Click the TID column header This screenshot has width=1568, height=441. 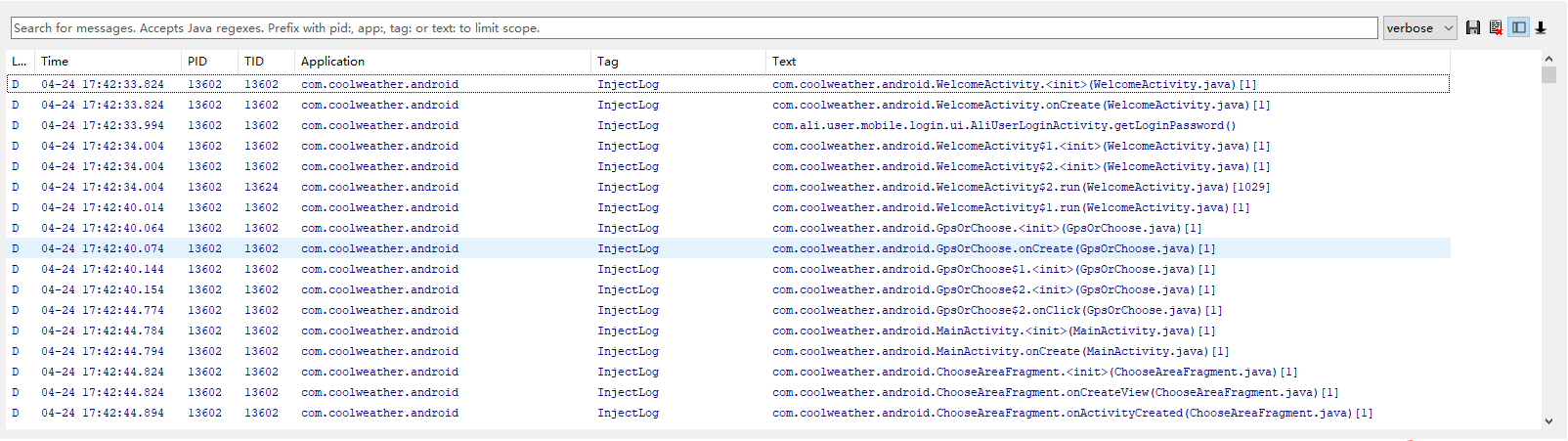tap(267, 61)
